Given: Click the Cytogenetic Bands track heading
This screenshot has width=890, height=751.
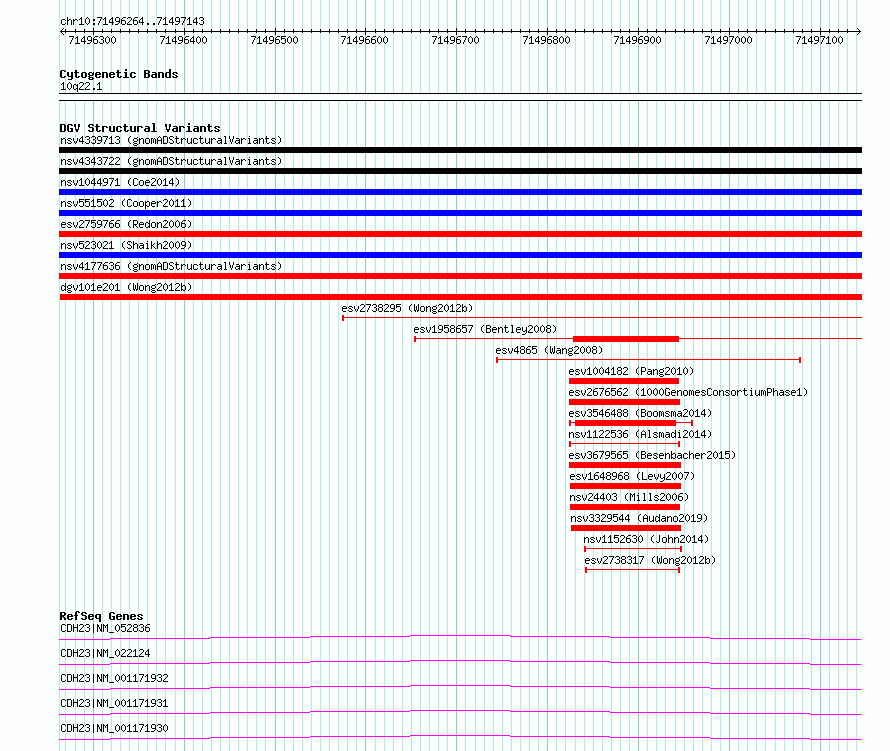Looking at the screenshot, I should [x=119, y=74].
